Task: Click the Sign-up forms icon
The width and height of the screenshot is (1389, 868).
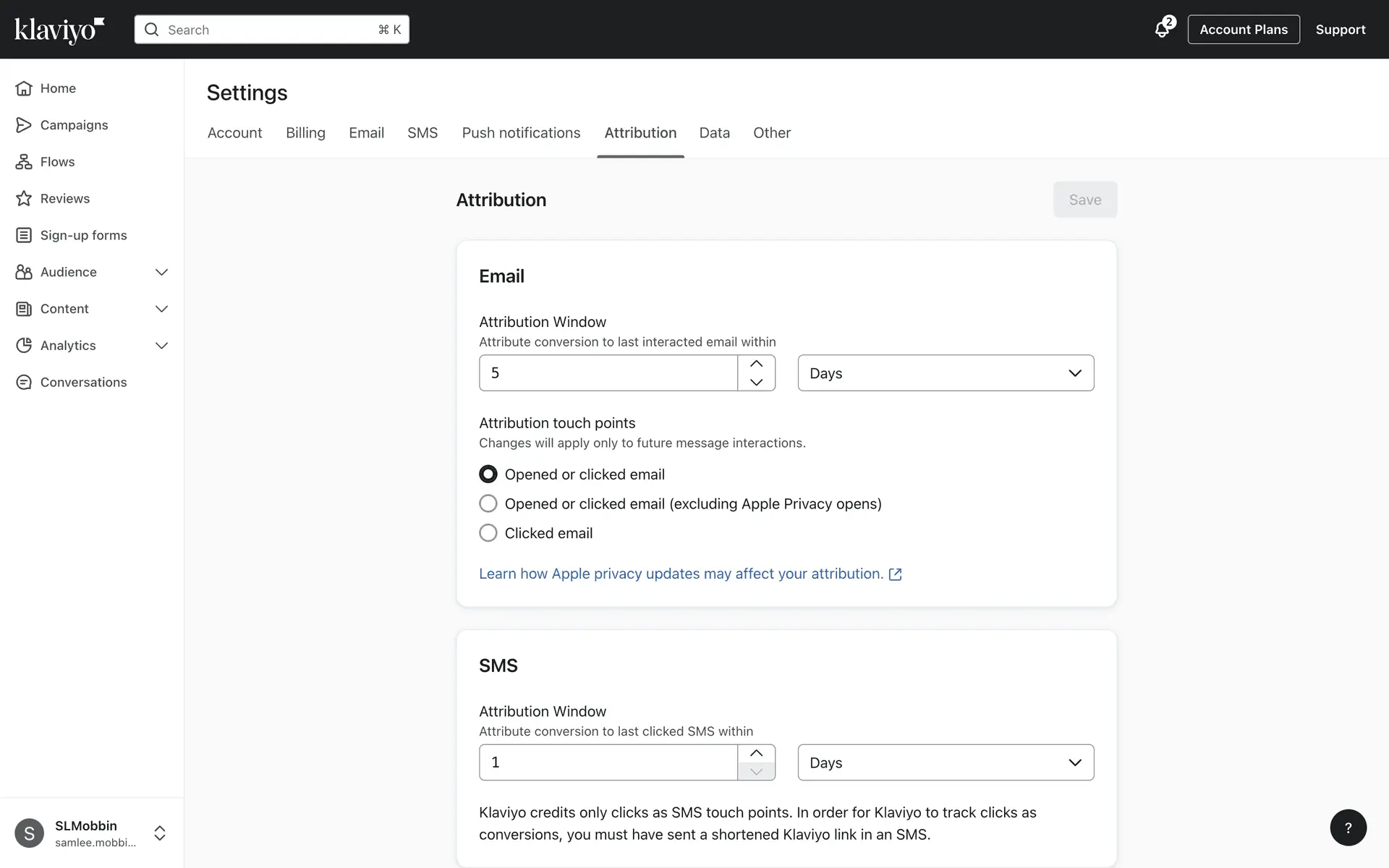Action: [x=24, y=235]
